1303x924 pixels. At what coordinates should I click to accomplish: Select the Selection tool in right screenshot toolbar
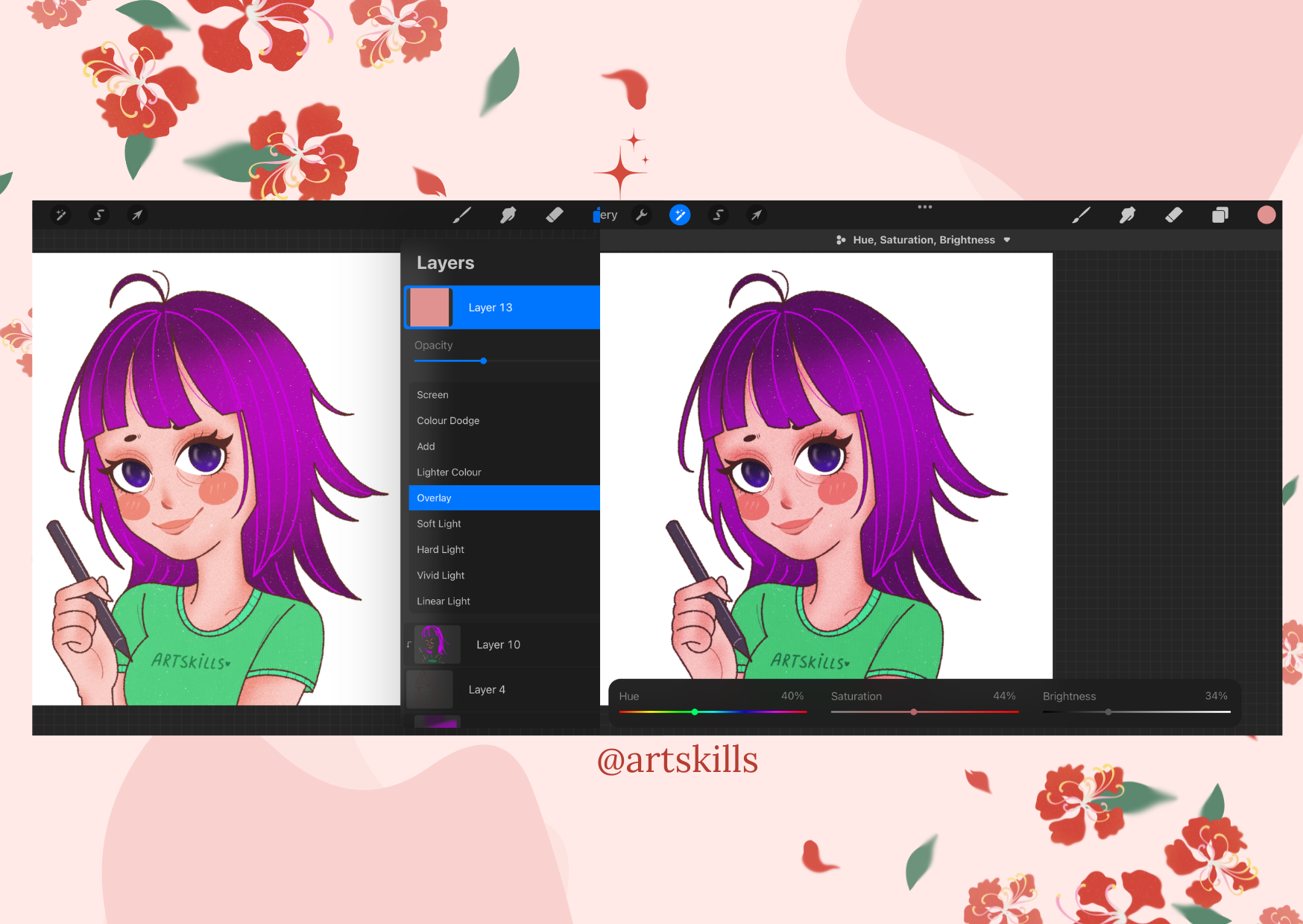pos(719,215)
